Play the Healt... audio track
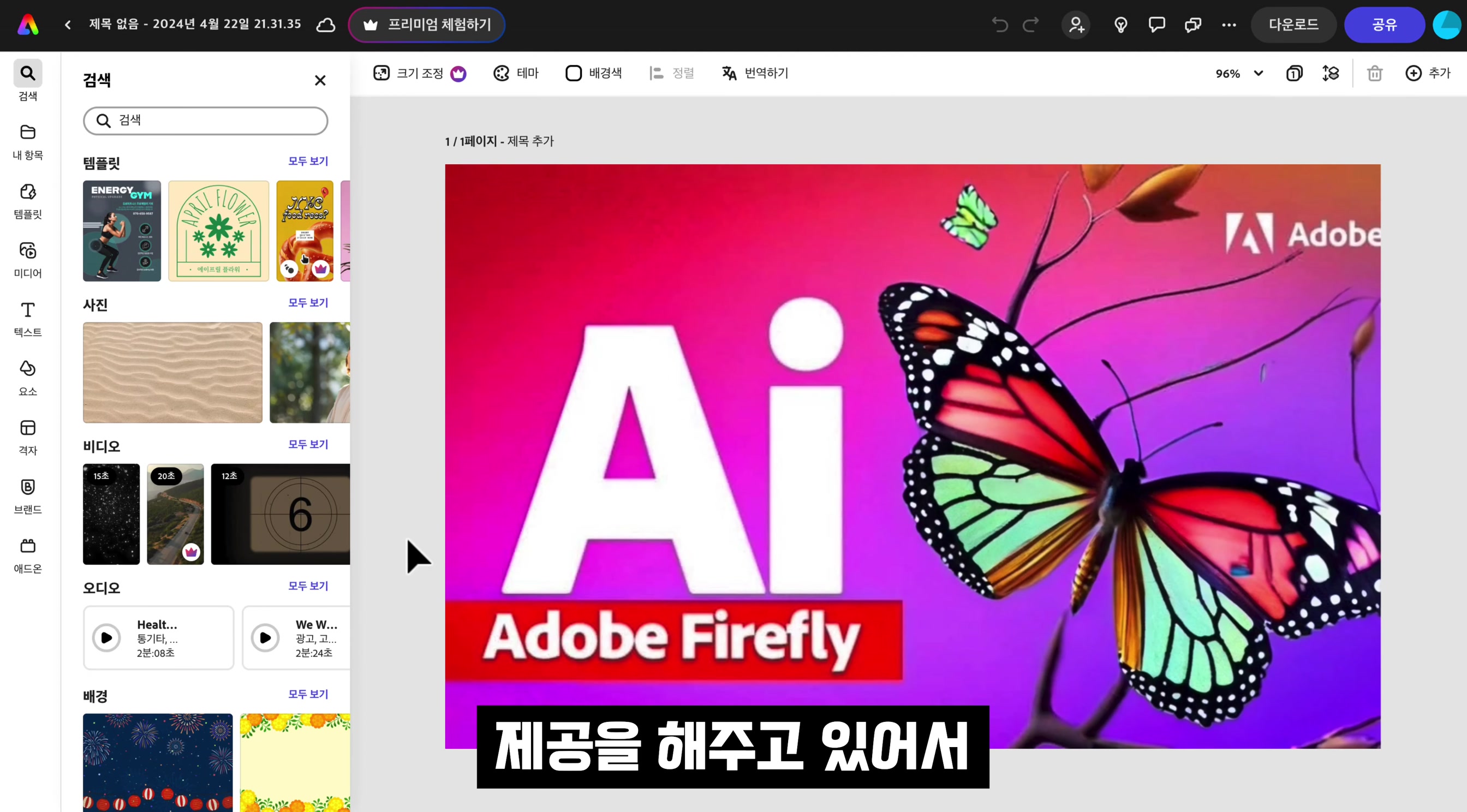1467x812 pixels. [x=106, y=638]
